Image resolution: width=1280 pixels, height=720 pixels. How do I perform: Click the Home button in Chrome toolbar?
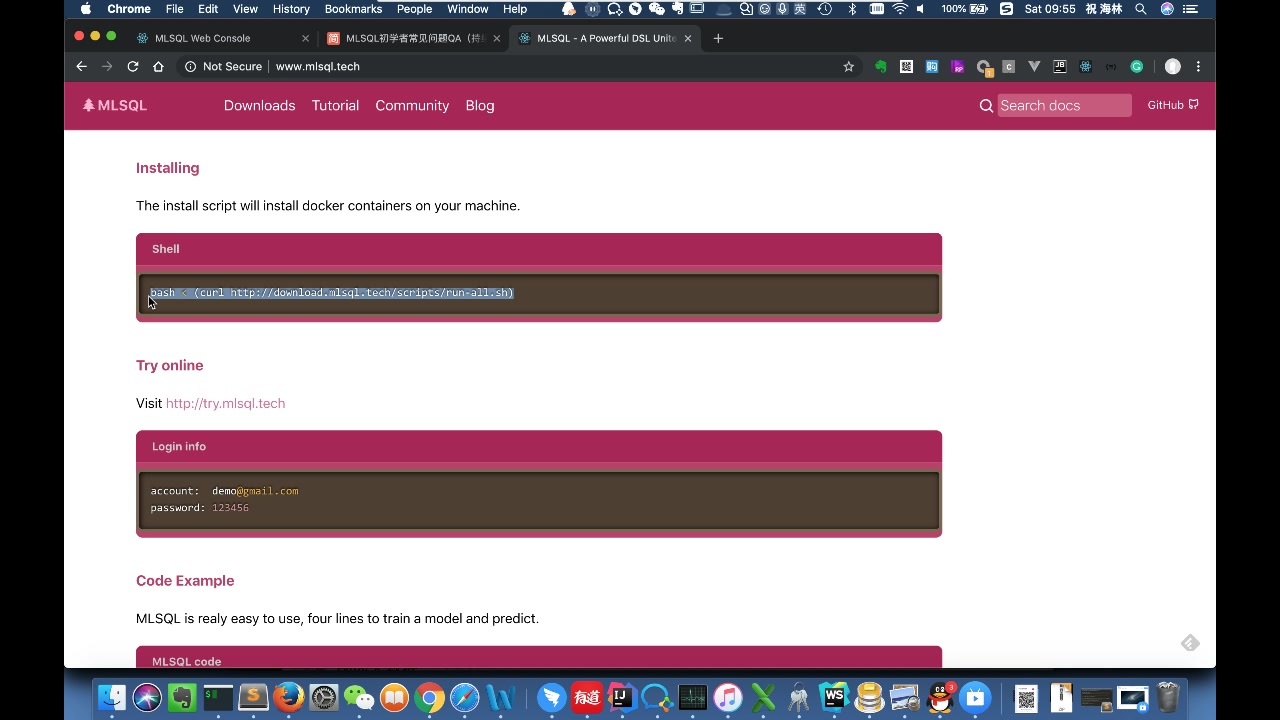(x=158, y=67)
